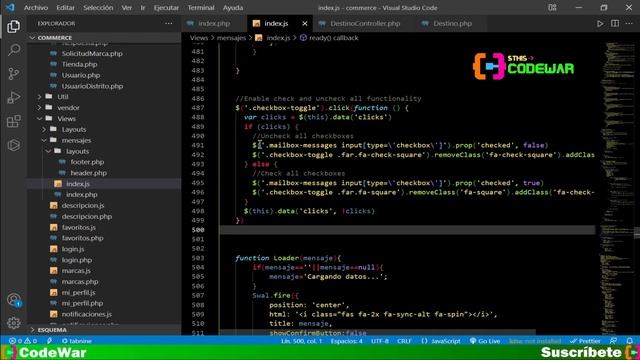Click the feedback icon in status bar

click(x=614, y=341)
